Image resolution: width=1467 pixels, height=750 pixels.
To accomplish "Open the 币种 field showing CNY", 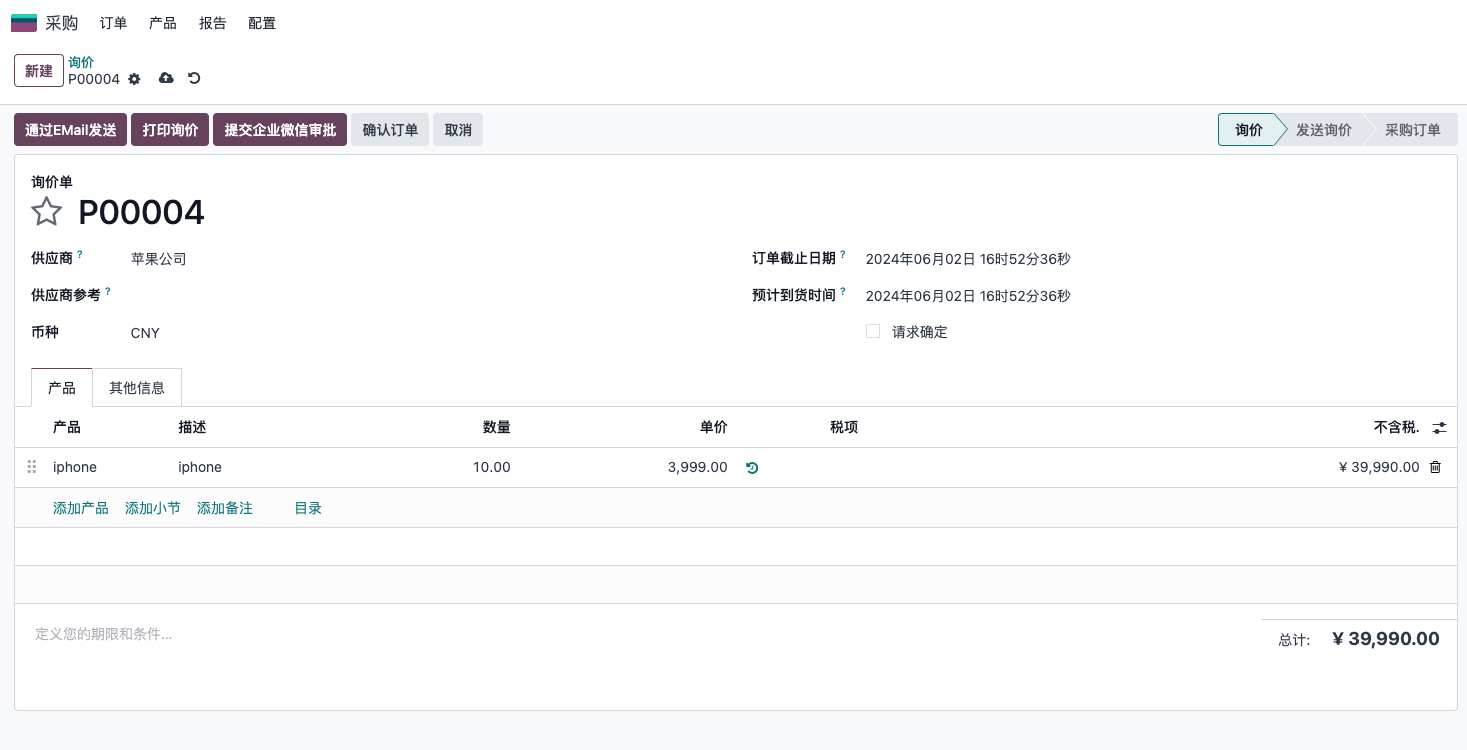I will [423, 333].
